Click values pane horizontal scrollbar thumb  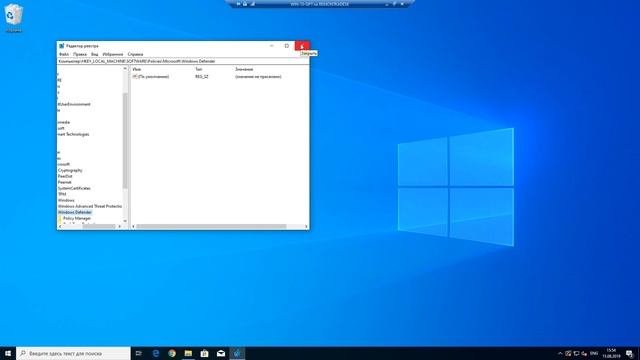(211, 226)
